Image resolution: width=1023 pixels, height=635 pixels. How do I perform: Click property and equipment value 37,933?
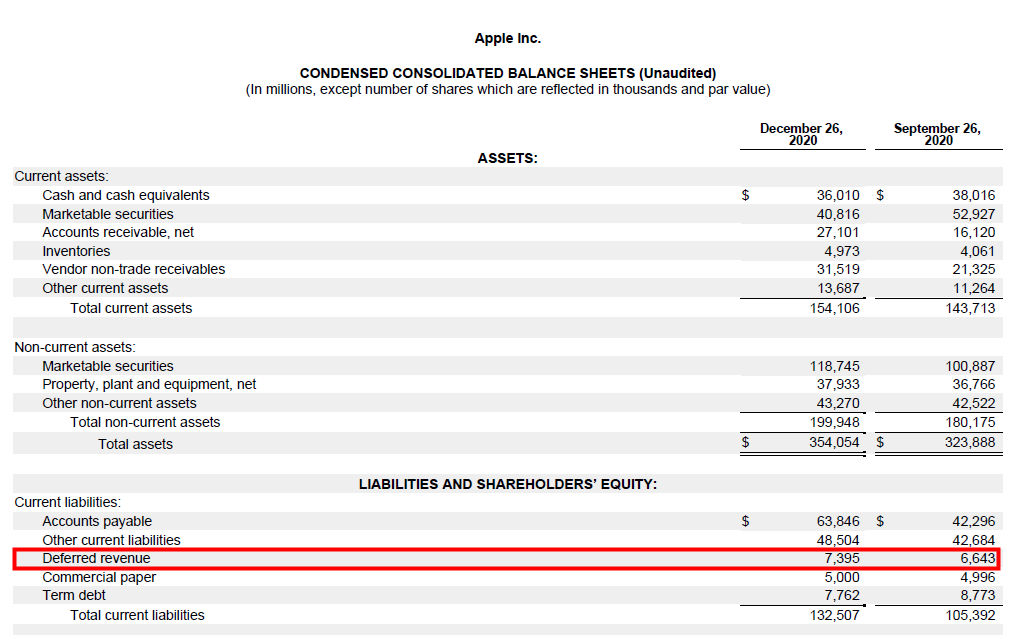point(838,384)
